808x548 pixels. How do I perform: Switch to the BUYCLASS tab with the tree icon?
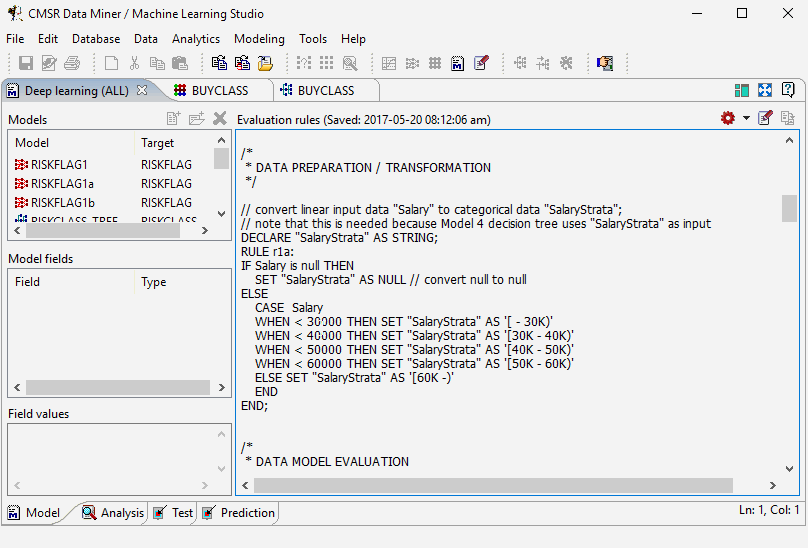(326, 91)
